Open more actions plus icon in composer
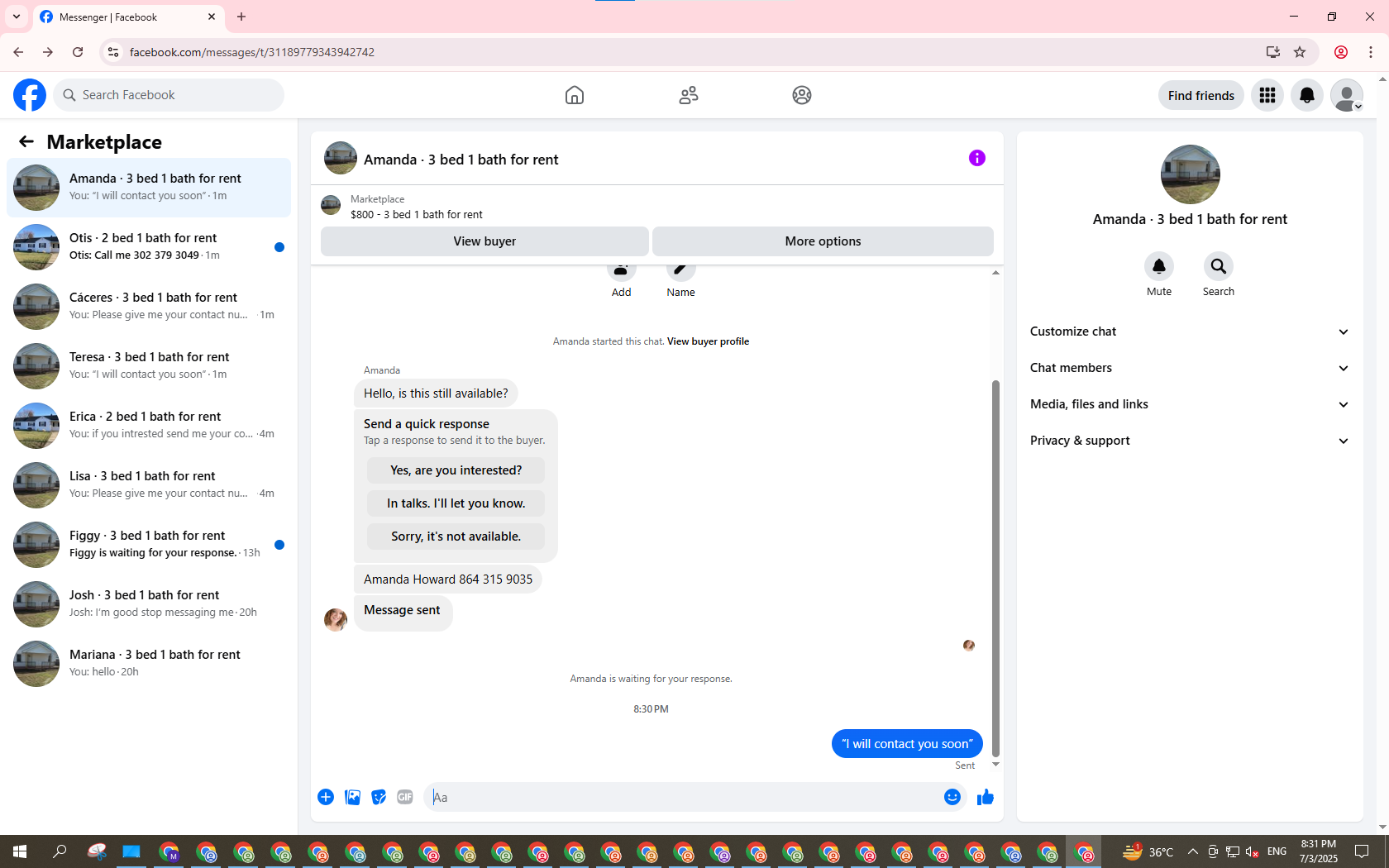The width and height of the screenshot is (1389, 868). pos(326,797)
